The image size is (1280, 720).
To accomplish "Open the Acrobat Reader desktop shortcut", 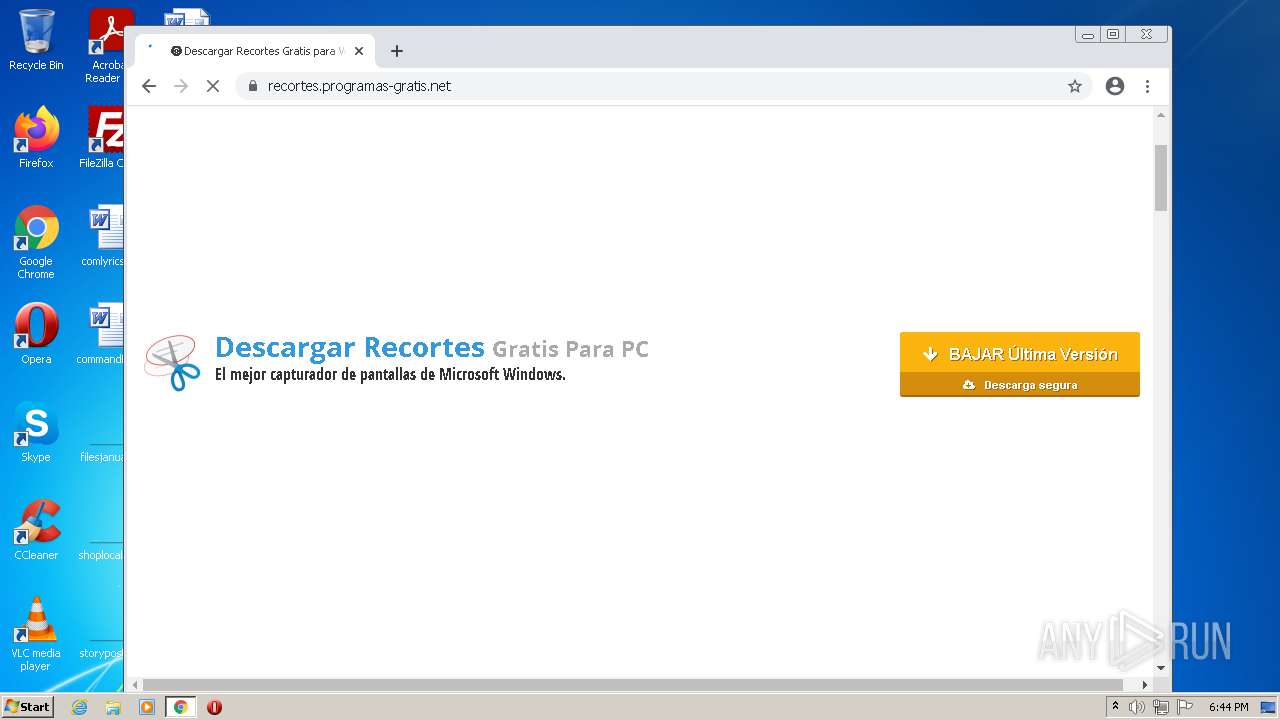I will click(107, 46).
